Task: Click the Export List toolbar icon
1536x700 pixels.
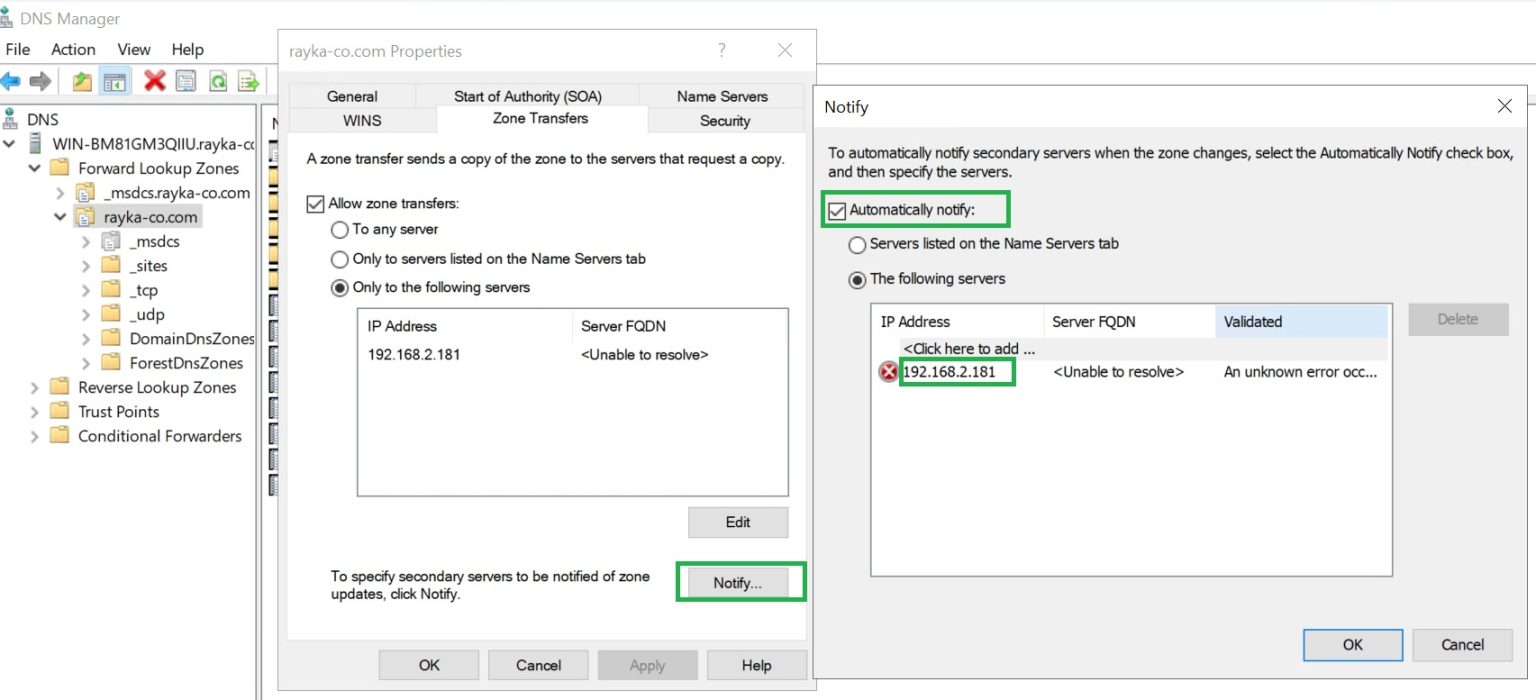Action: (249, 81)
